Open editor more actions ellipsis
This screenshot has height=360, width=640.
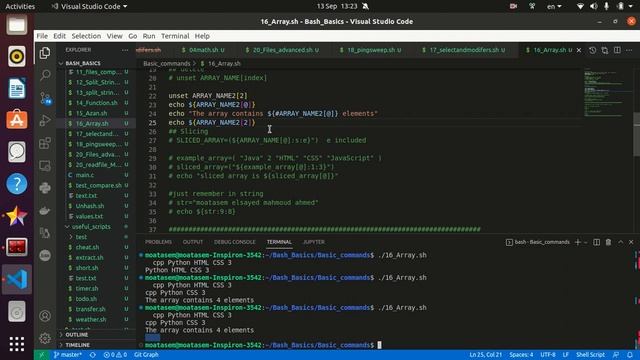629,50
